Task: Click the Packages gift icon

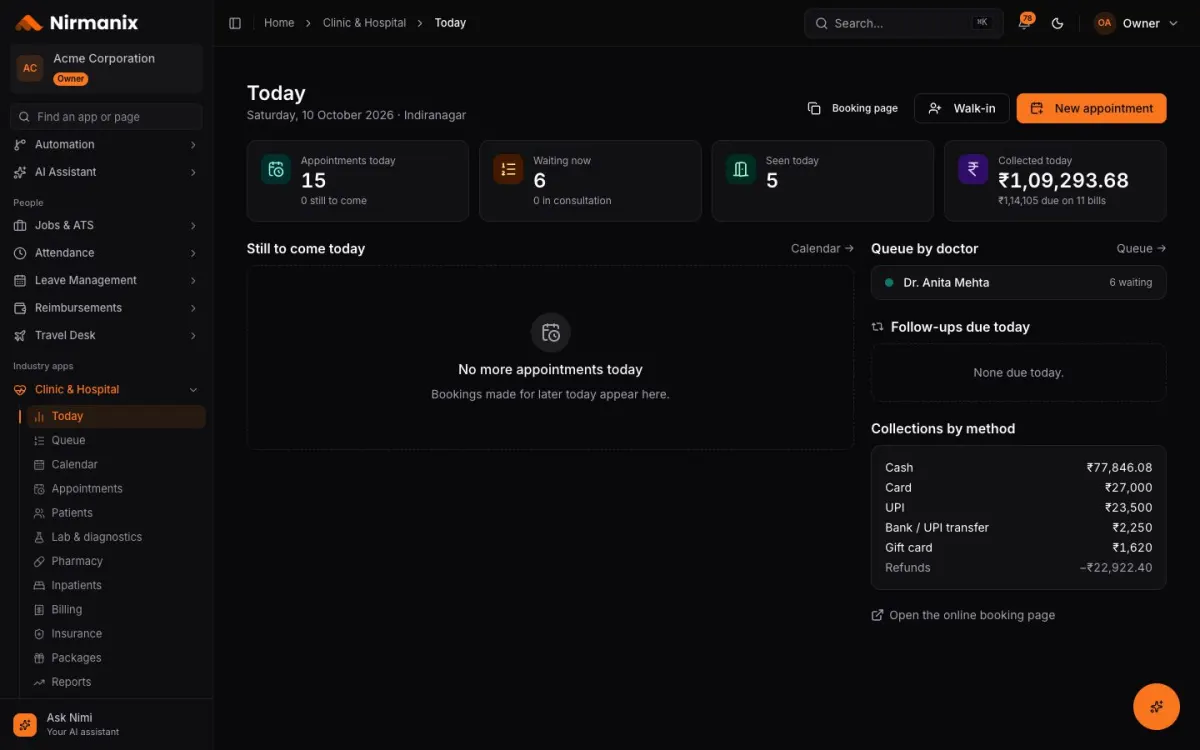Action: point(39,658)
